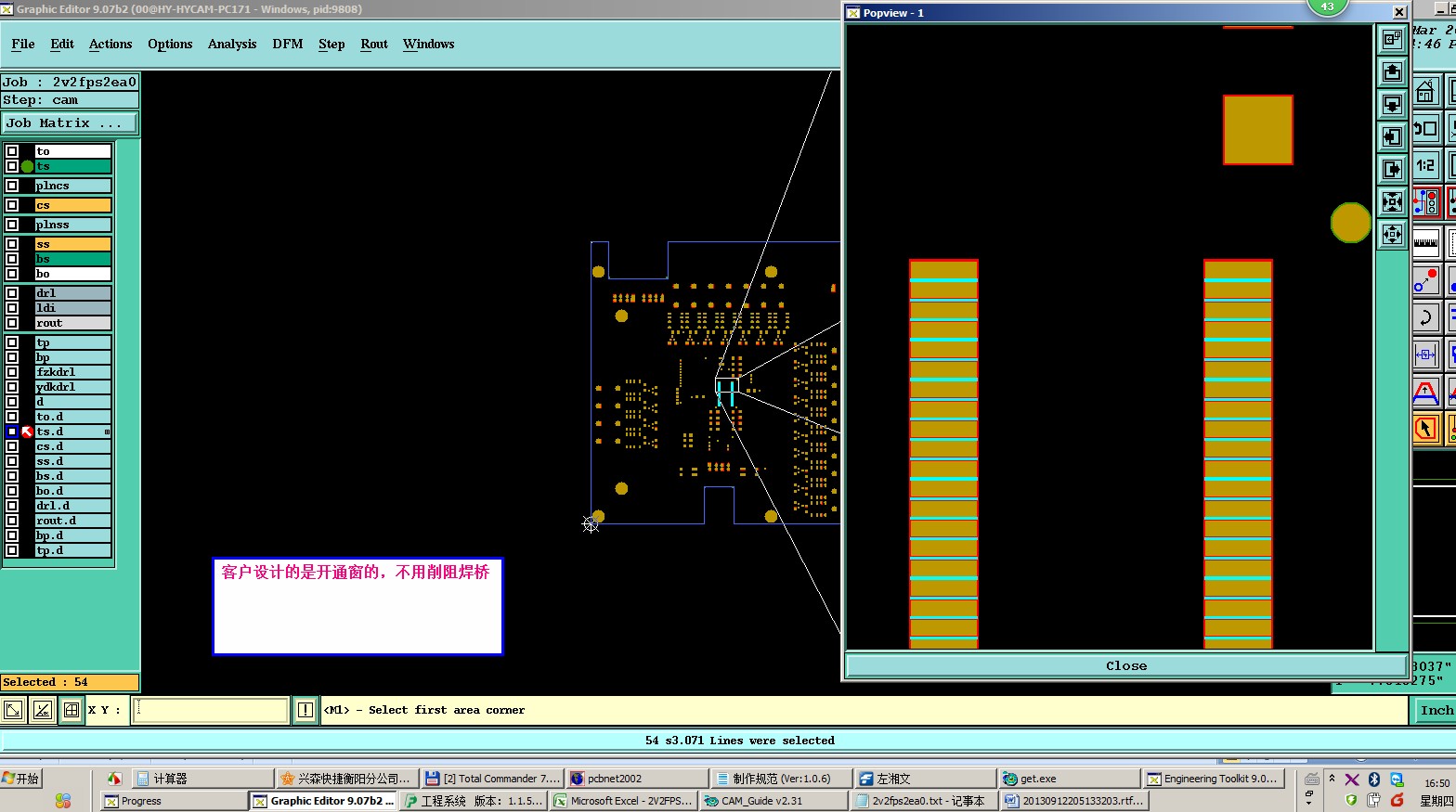The height and width of the screenshot is (812, 1456).
Task: Click the undo zoom square-with-arrow icon
Action: tap(1426, 128)
